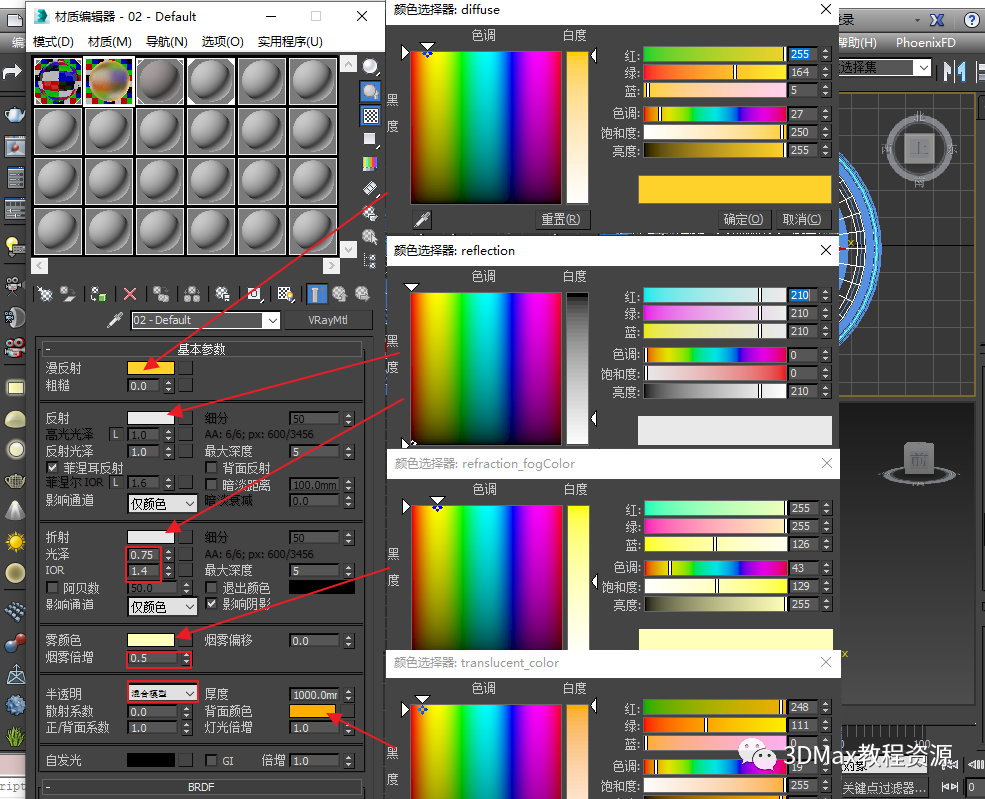Viewport: 985px width, 799px height.
Task: Click the Mirror tool icon in the main toolbar
Action: pos(954,71)
